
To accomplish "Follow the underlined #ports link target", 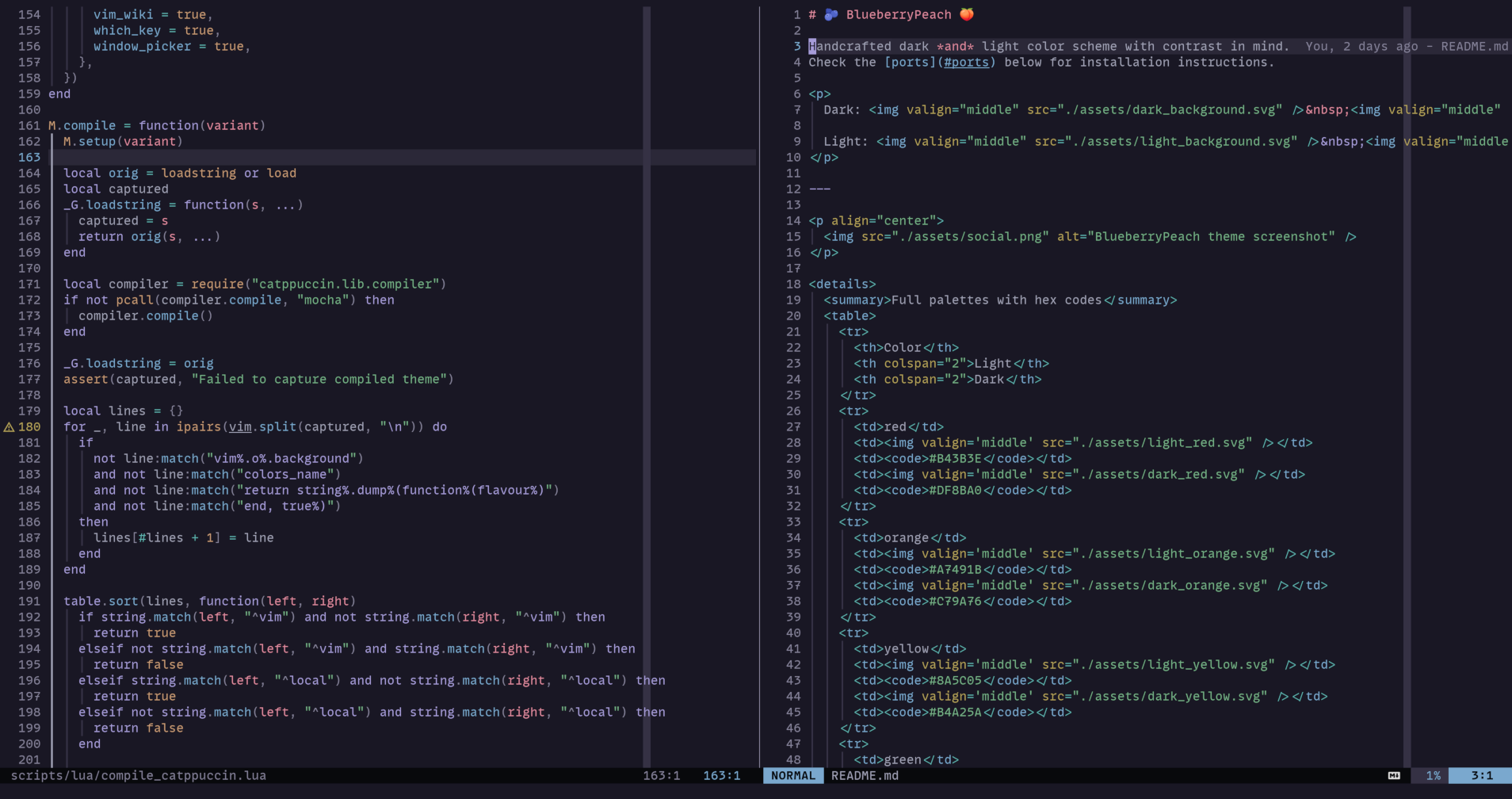I will [x=967, y=62].
